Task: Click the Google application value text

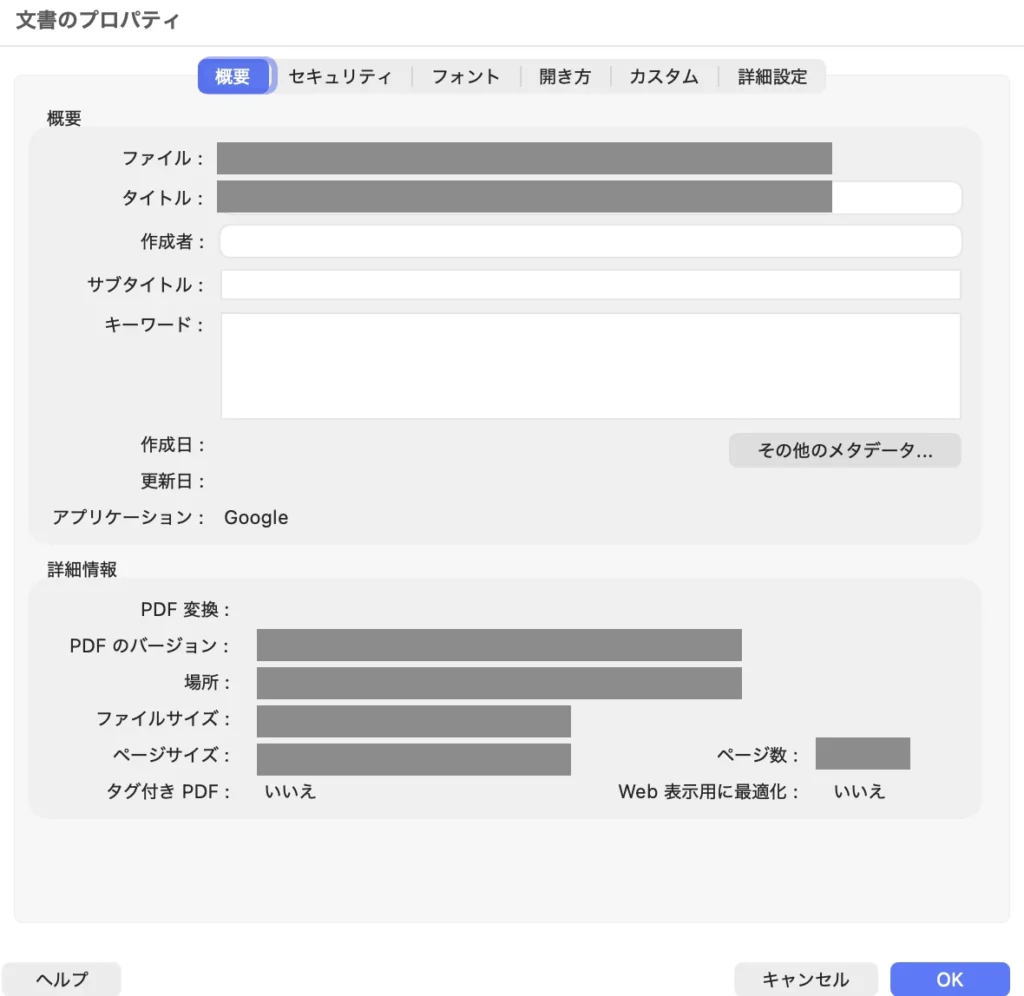Action: [x=256, y=517]
